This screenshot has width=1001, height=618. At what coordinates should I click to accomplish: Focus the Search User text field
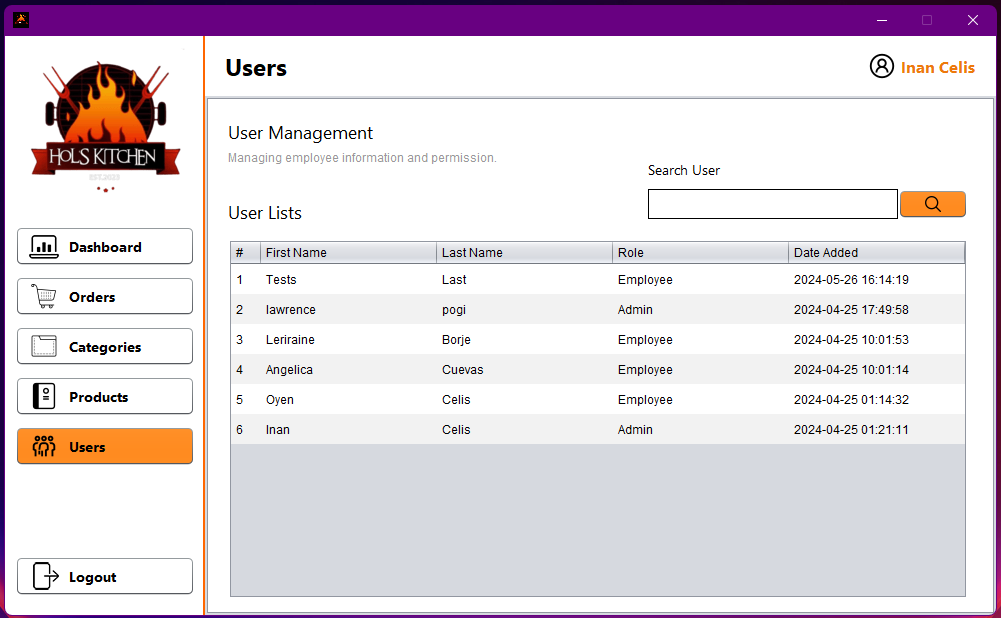pos(772,204)
